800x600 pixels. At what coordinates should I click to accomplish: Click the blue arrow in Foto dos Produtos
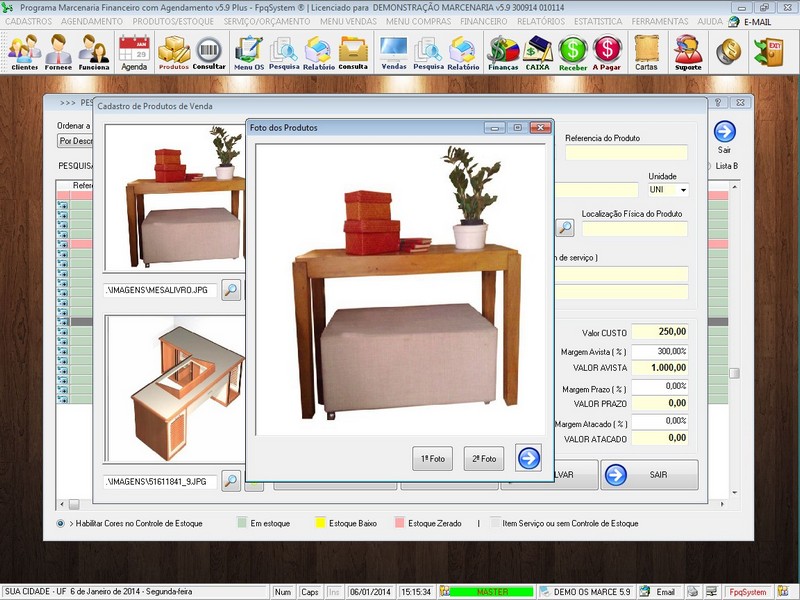coord(531,459)
